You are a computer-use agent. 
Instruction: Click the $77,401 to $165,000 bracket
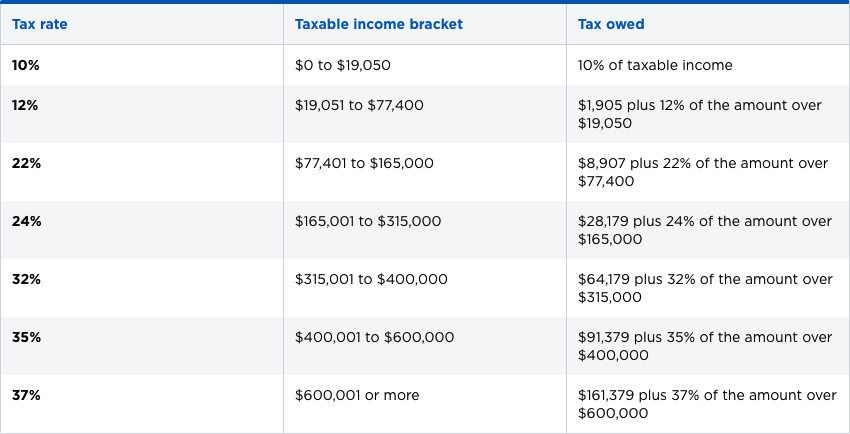[364, 163]
